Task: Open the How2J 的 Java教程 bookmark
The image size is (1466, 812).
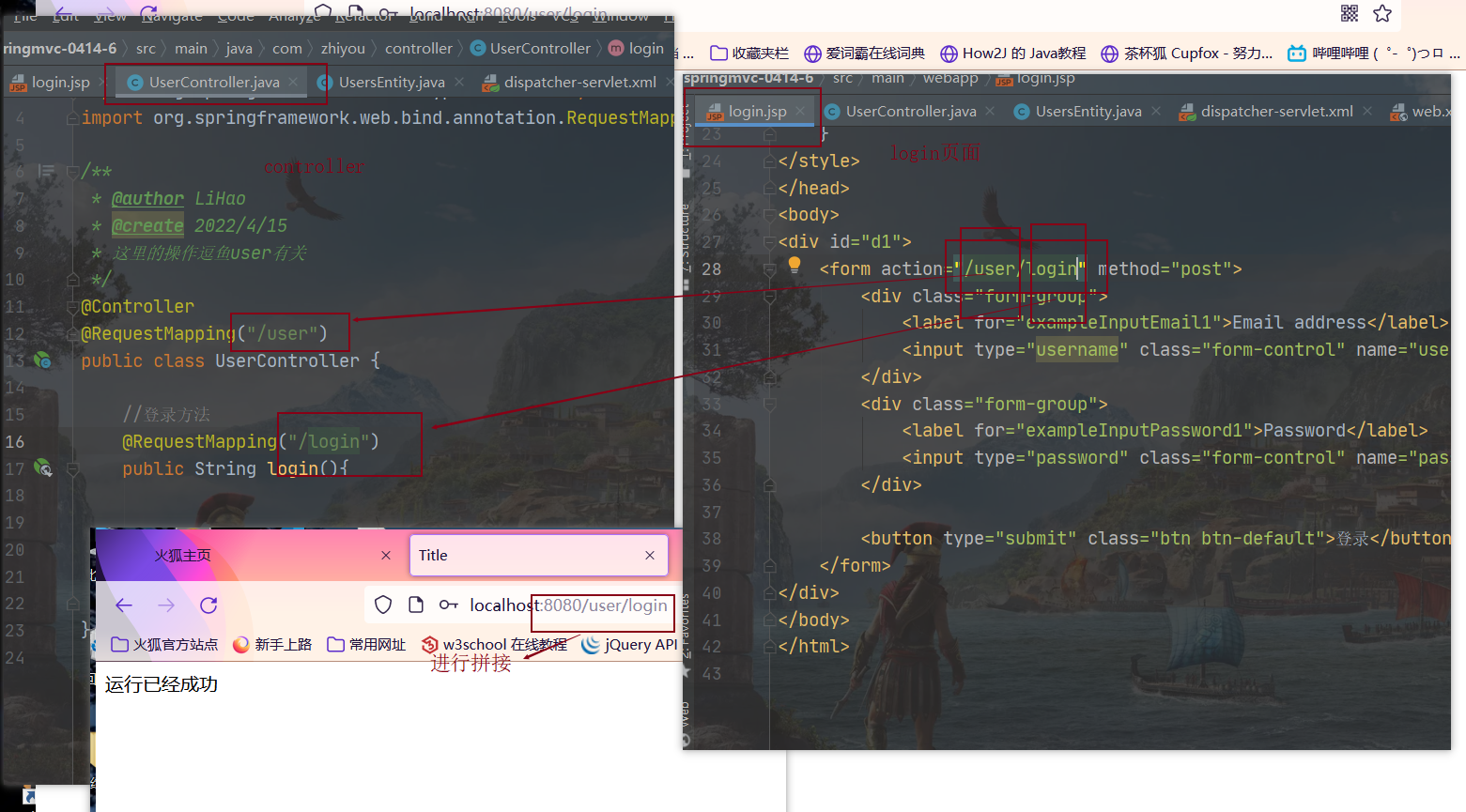Action: point(1012,54)
